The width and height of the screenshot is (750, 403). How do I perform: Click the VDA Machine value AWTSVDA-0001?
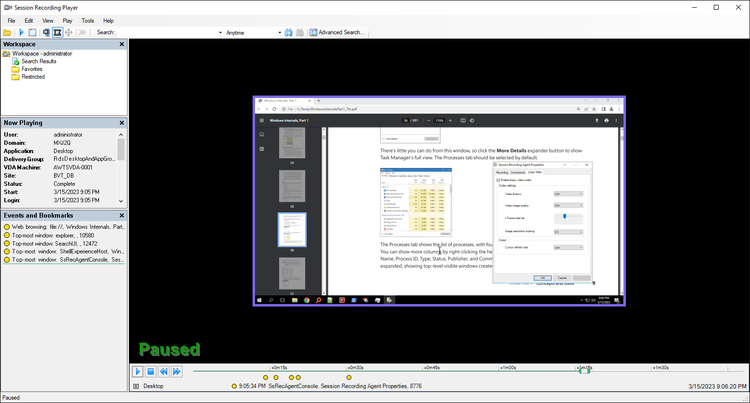click(x=73, y=167)
